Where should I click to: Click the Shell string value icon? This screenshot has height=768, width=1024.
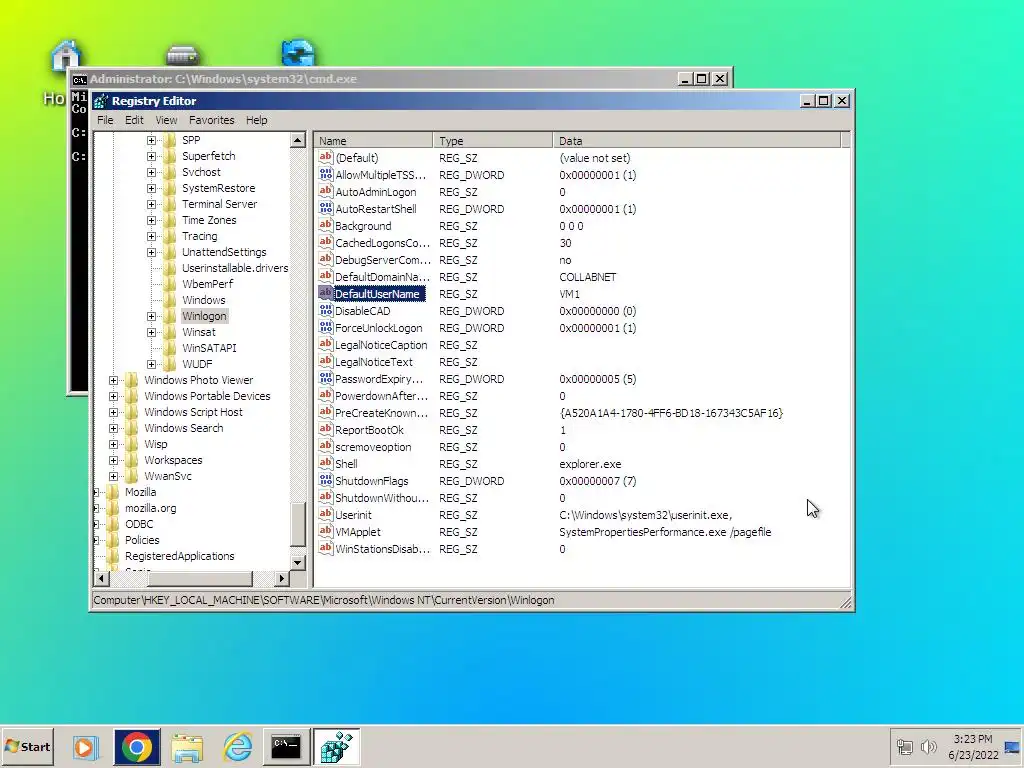click(x=325, y=463)
